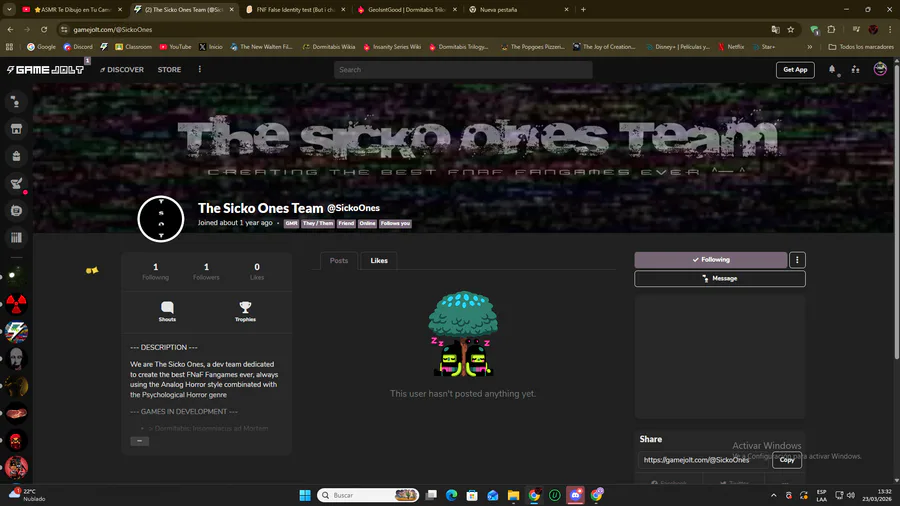Open the Chrome extensions puzzle icon
The width and height of the screenshot is (900, 506).
tap(831, 29)
